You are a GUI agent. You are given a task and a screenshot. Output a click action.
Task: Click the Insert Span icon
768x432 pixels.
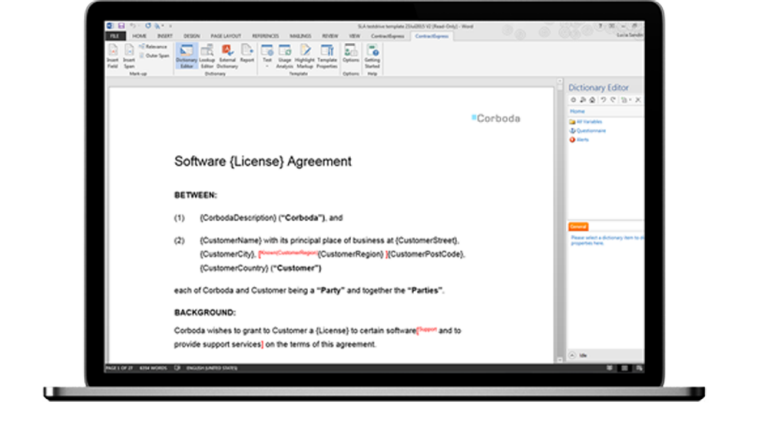(129, 52)
